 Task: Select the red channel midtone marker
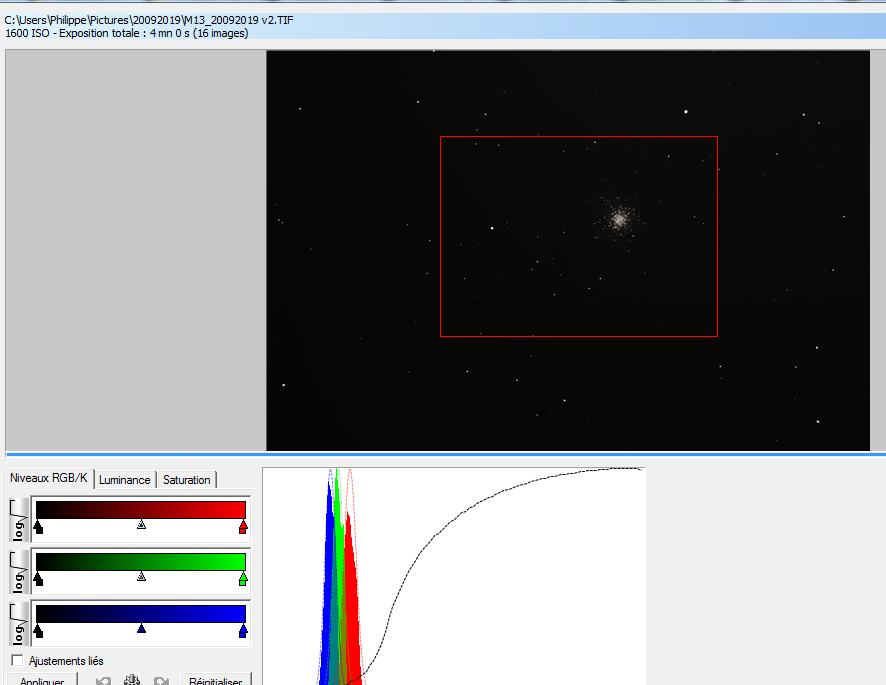click(x=141, y=524)
